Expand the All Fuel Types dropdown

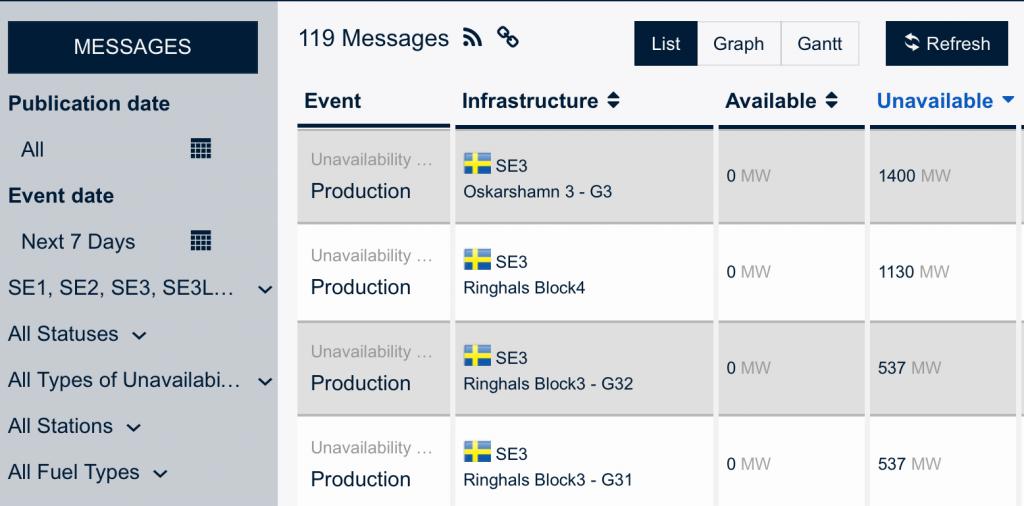[x=88, y=473]
